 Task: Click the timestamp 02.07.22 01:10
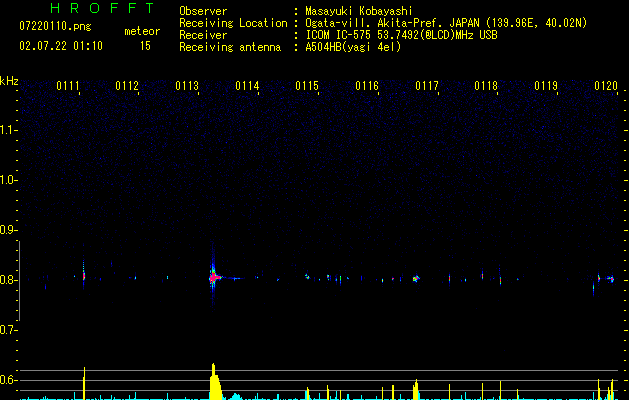[x=61, y=46]
